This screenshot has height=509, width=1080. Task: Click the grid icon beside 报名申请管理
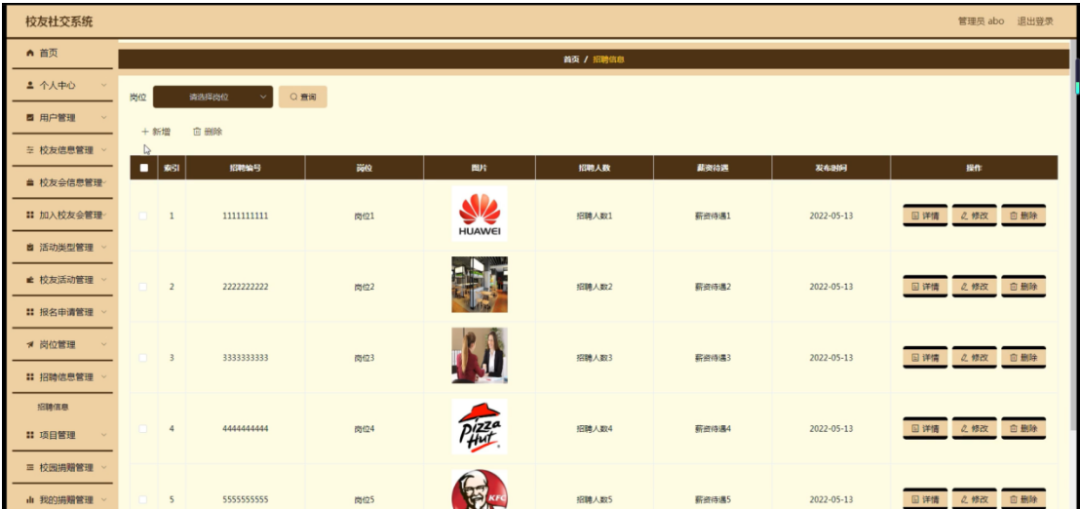pyautogui.click(x=30, y=312)
